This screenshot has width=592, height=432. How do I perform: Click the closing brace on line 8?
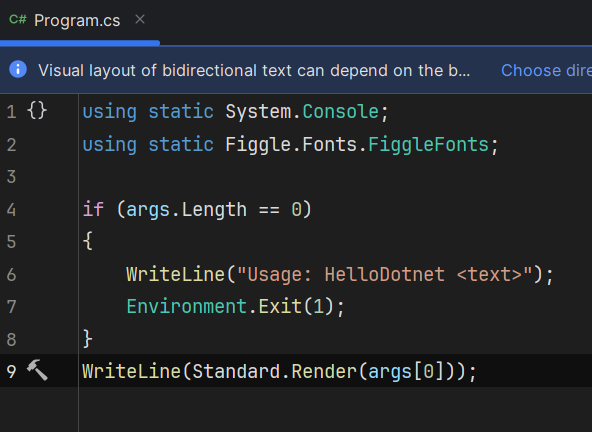click(88, 339)
